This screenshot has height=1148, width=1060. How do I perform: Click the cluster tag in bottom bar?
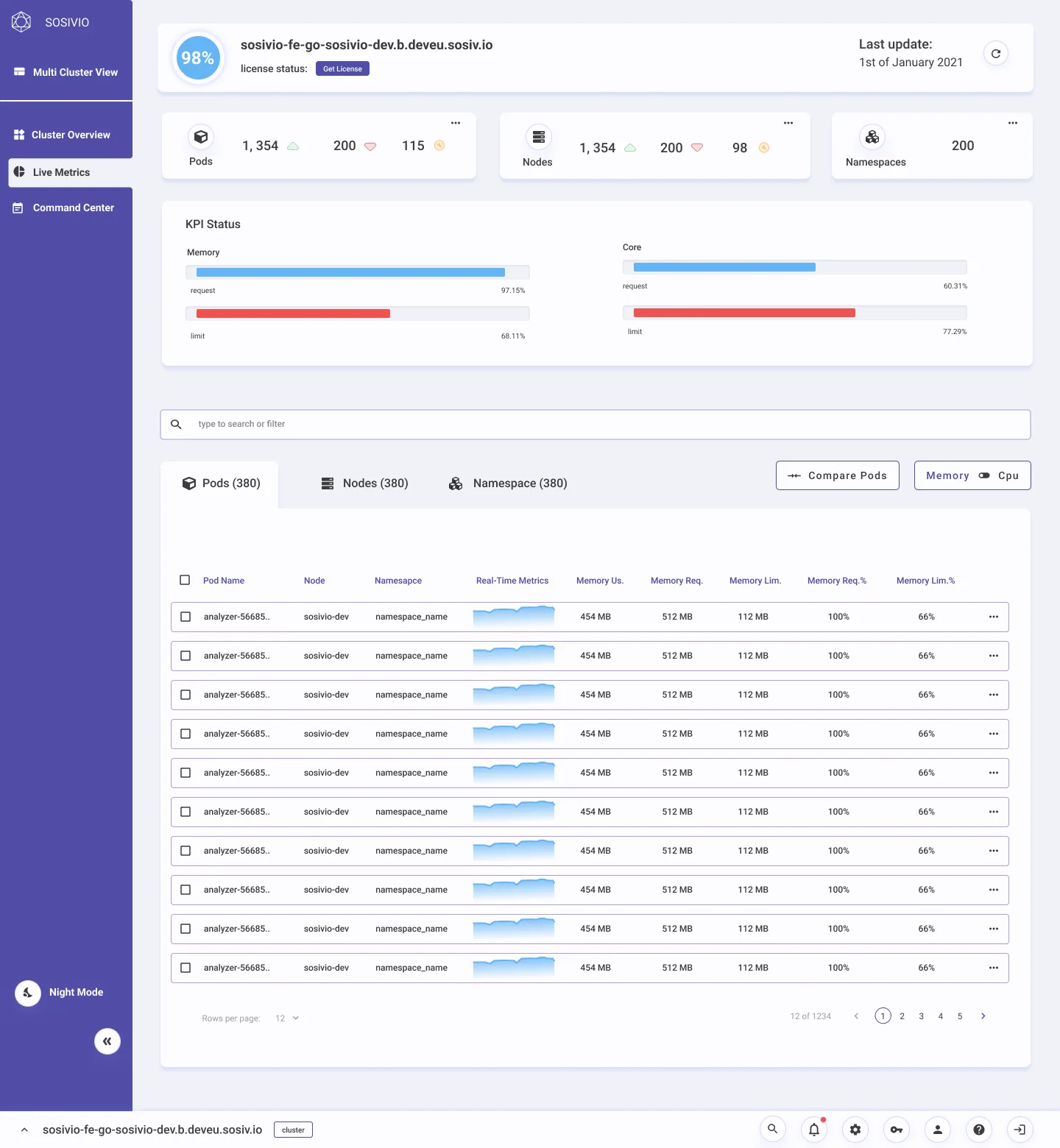click(x=293, y=1130)
